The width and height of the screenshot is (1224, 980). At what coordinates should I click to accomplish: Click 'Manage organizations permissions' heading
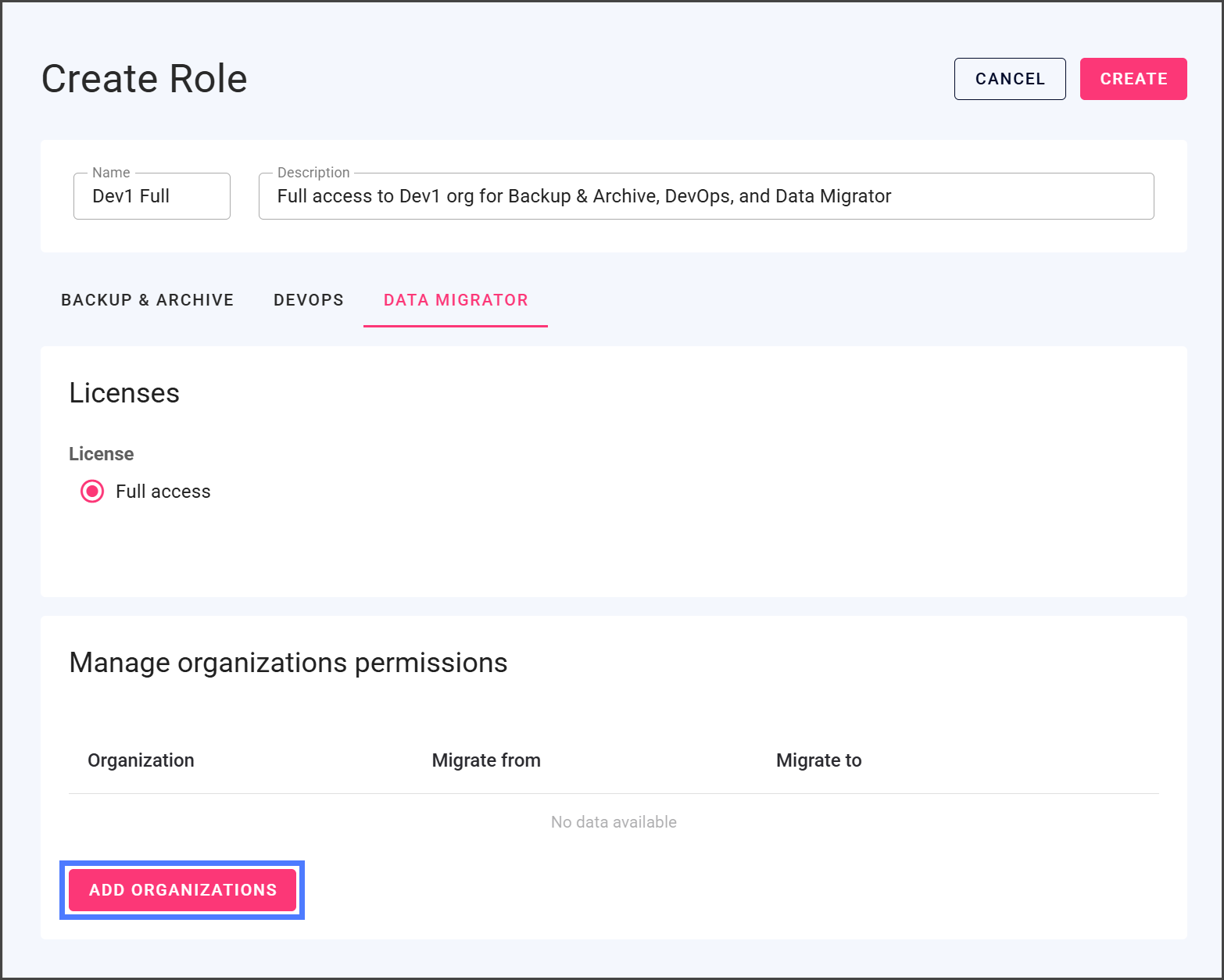(x=288, y=663)
